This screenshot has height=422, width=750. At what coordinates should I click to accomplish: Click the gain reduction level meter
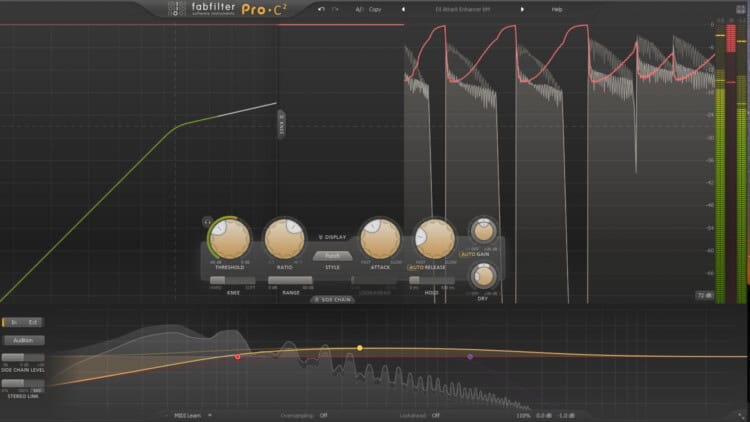tap(731, 163)
